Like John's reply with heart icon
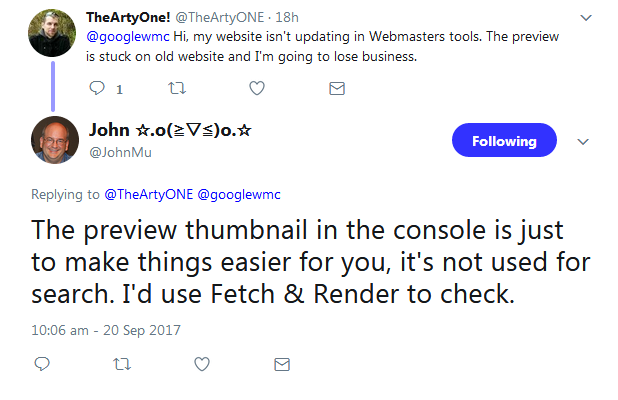618x400 pixels. click(201, 364)
